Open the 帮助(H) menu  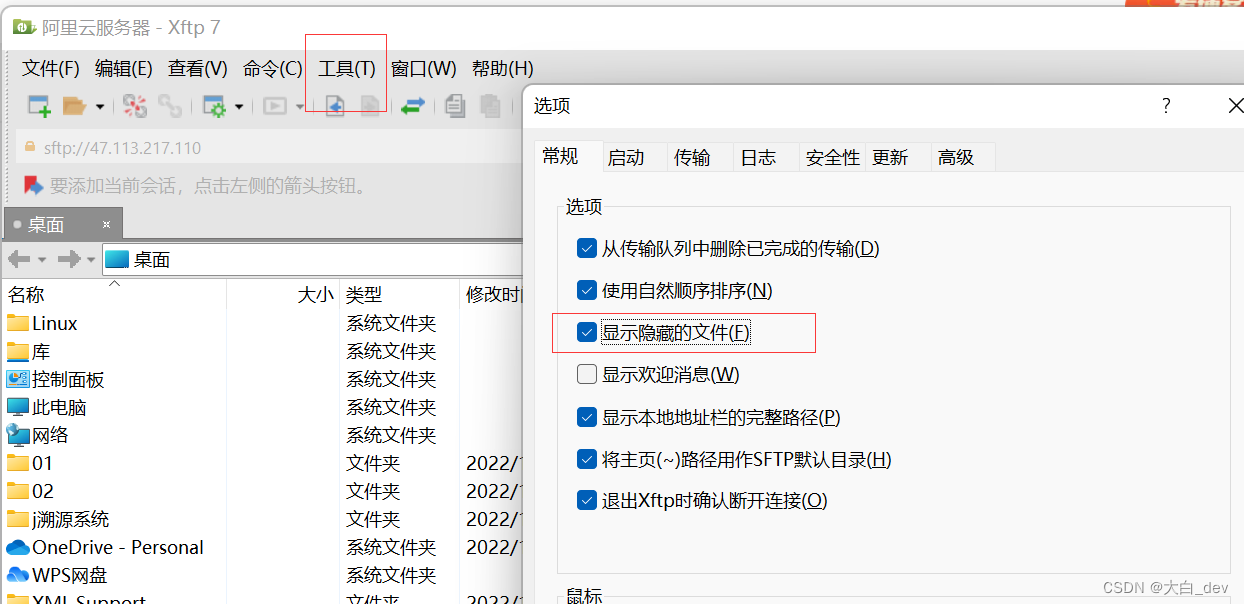pyautogui.click(x=503, y=68)
